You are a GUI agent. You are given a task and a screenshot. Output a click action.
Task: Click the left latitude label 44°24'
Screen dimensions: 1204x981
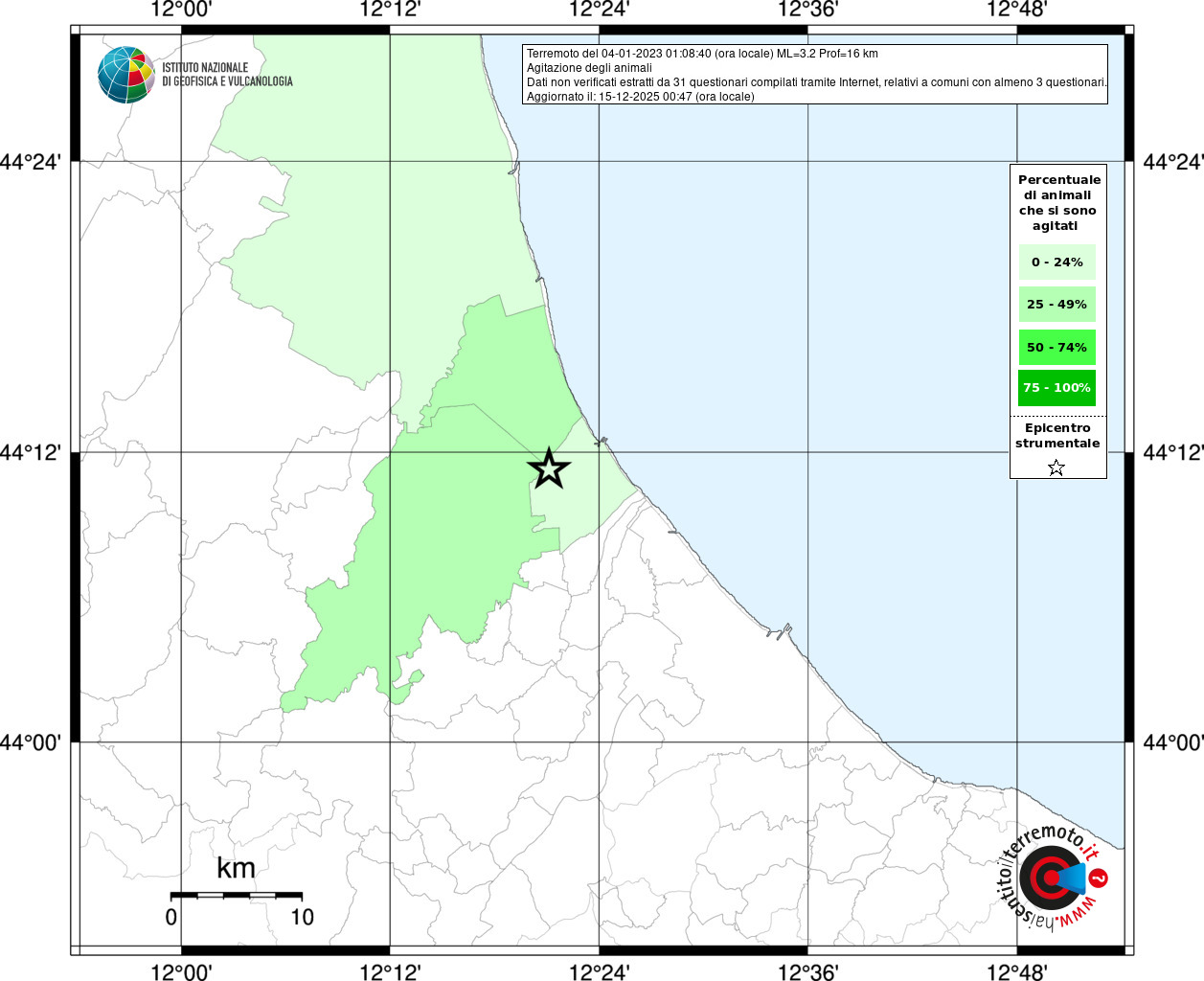pyautogui.click(x=31, y=162)
